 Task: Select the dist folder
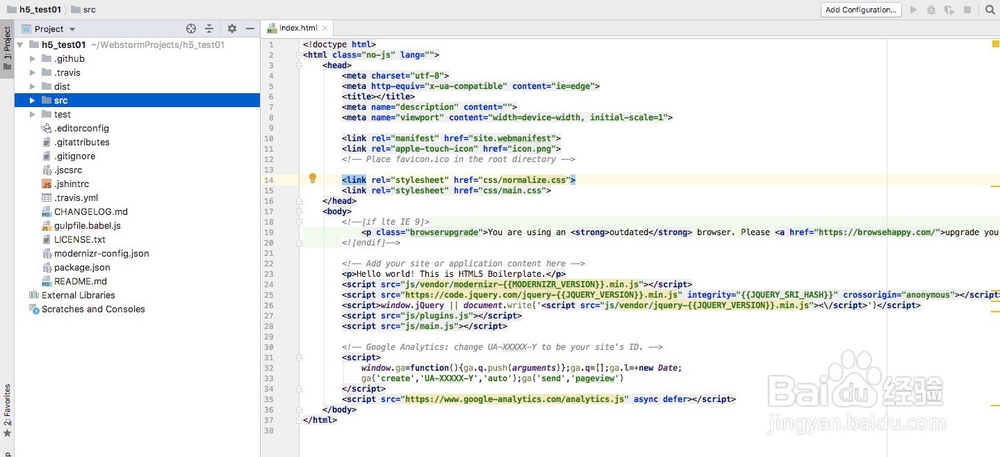(x=62, y=87)
